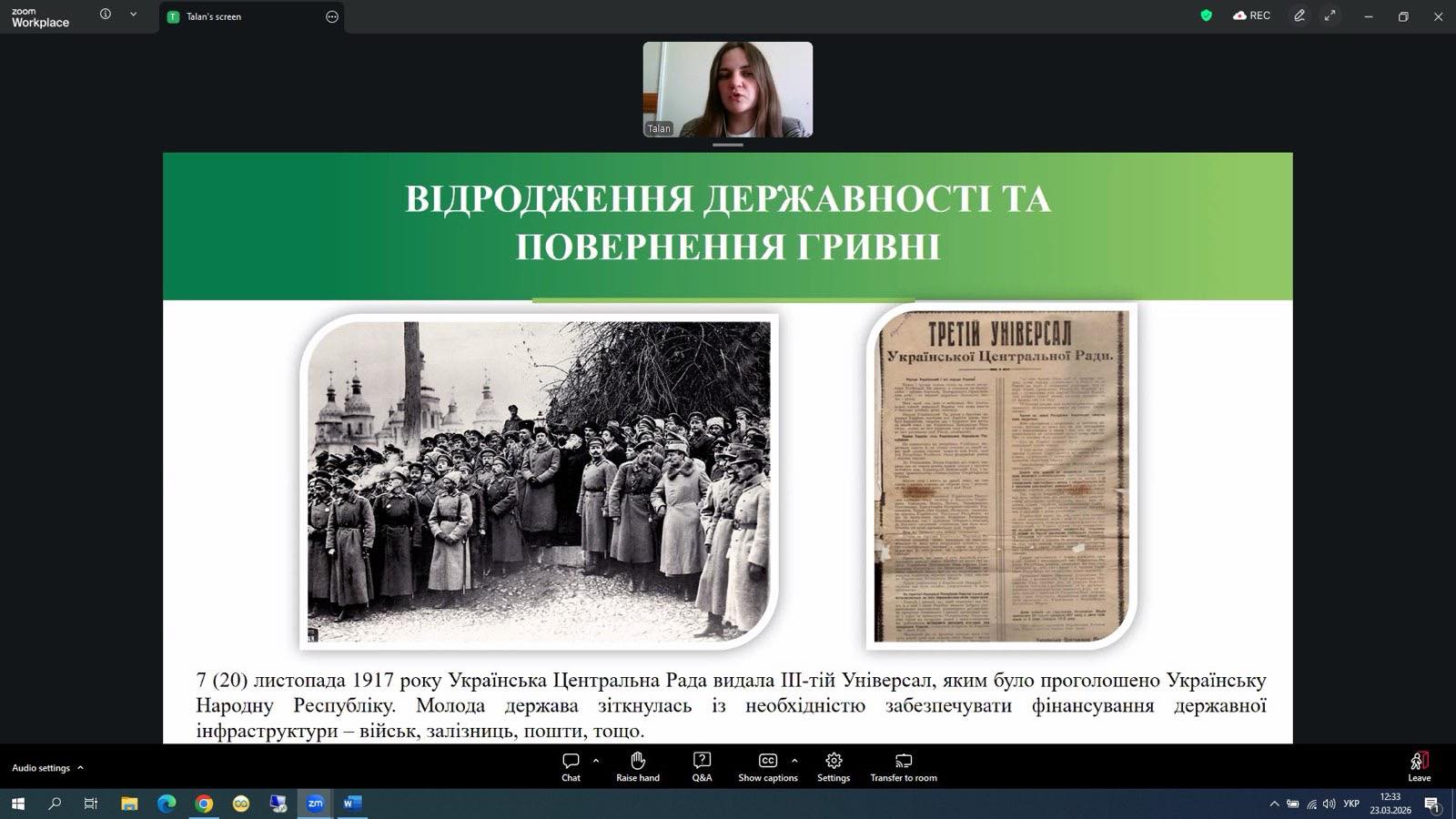
Task: Click the REC recording indicator
Action: 1251,15
